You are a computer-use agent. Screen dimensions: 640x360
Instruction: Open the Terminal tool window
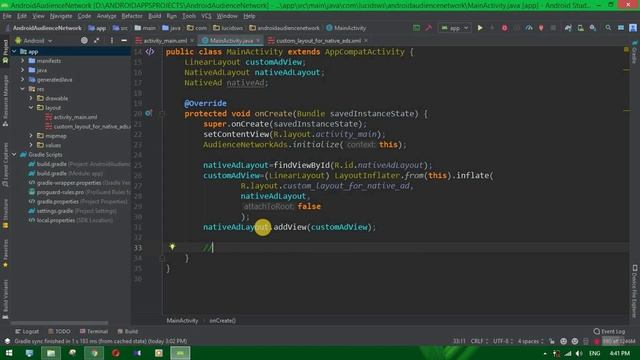(94, 331)
